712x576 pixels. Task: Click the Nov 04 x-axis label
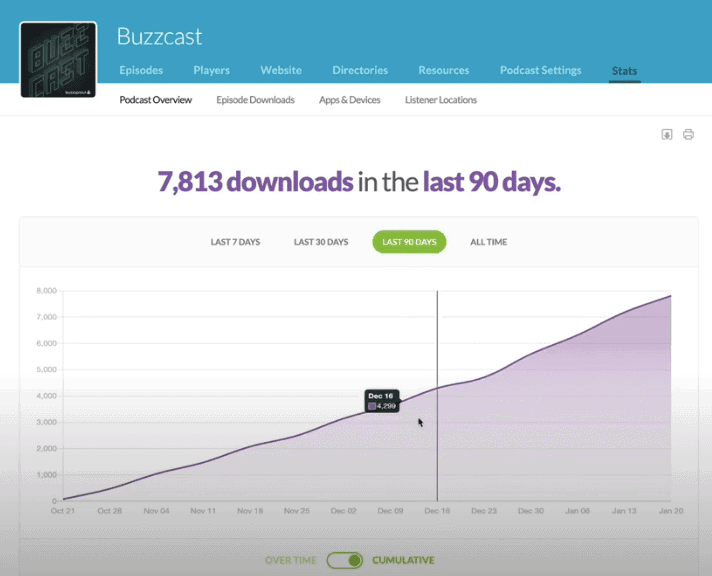(156, 511)
